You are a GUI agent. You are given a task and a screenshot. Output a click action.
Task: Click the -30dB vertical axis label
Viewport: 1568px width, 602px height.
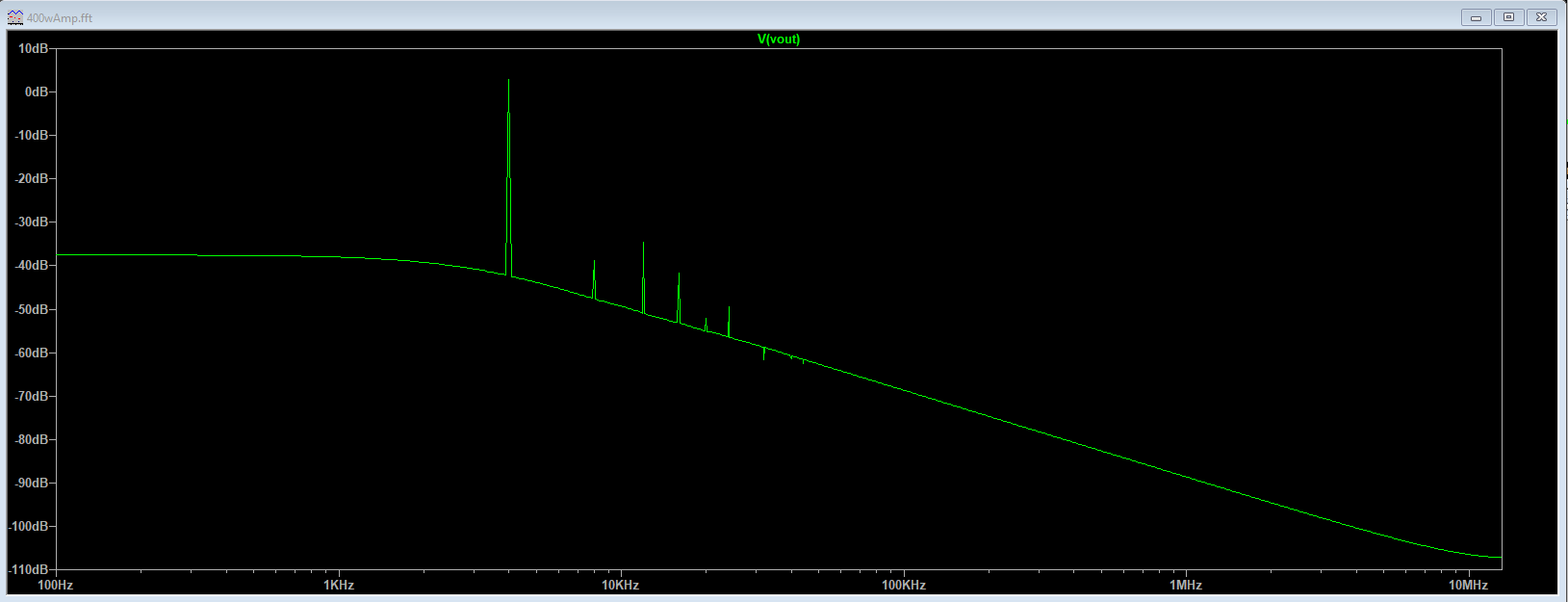[32, 222]
